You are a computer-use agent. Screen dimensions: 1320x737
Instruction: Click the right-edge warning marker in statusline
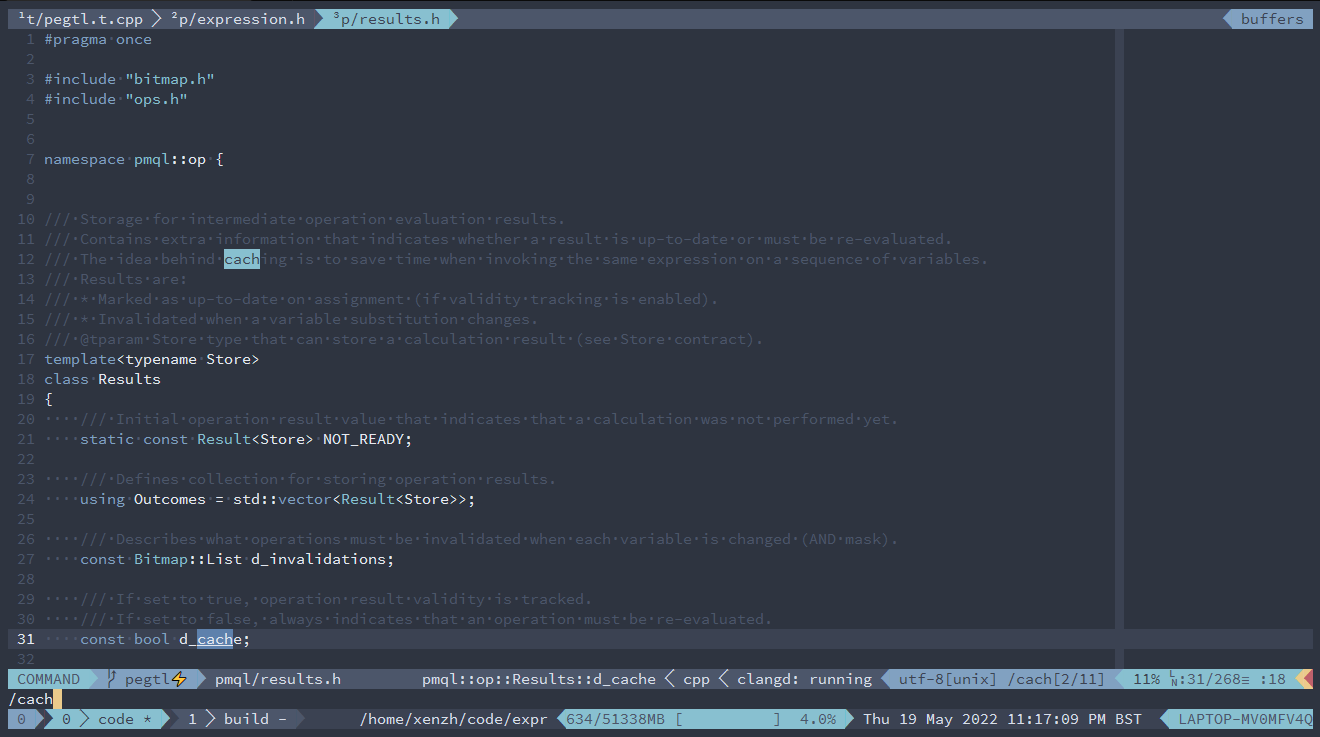1304,679
